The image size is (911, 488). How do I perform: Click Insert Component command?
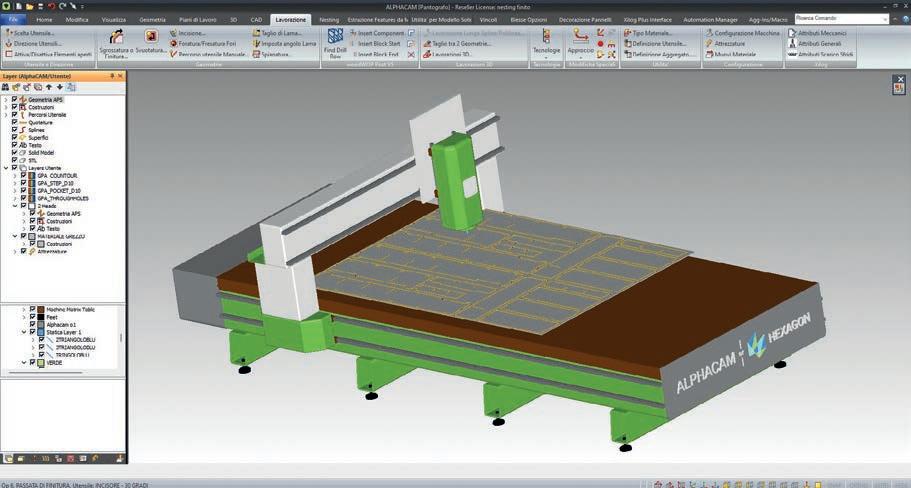(x=376, y=33)
